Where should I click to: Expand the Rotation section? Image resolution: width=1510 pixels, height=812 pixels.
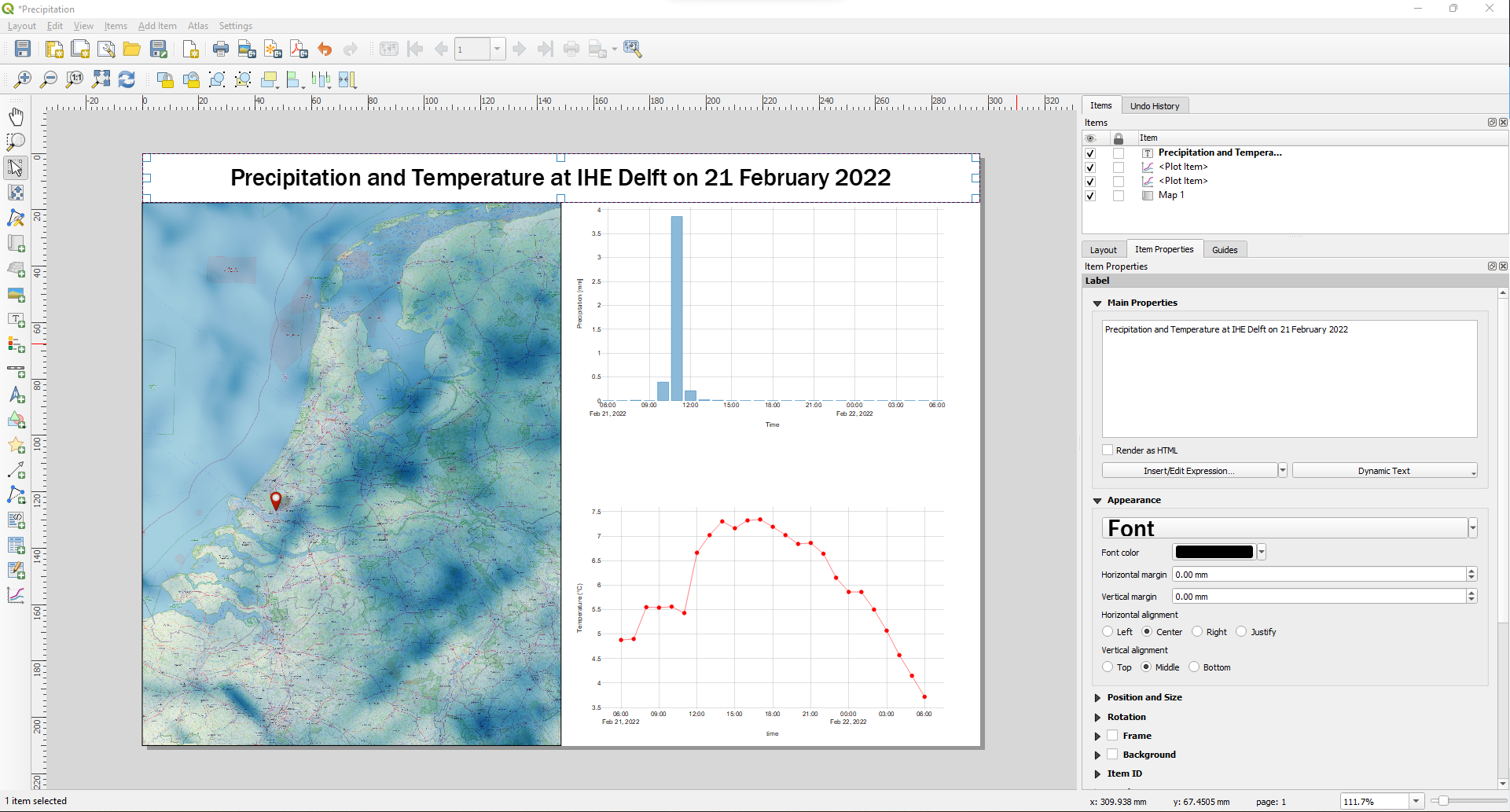1097,717
